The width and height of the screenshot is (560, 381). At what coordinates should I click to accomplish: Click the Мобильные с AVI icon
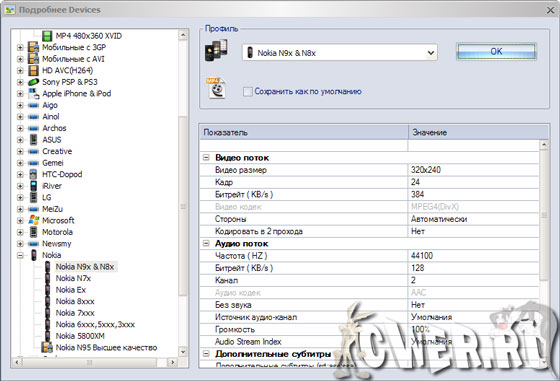pos(34,59)
